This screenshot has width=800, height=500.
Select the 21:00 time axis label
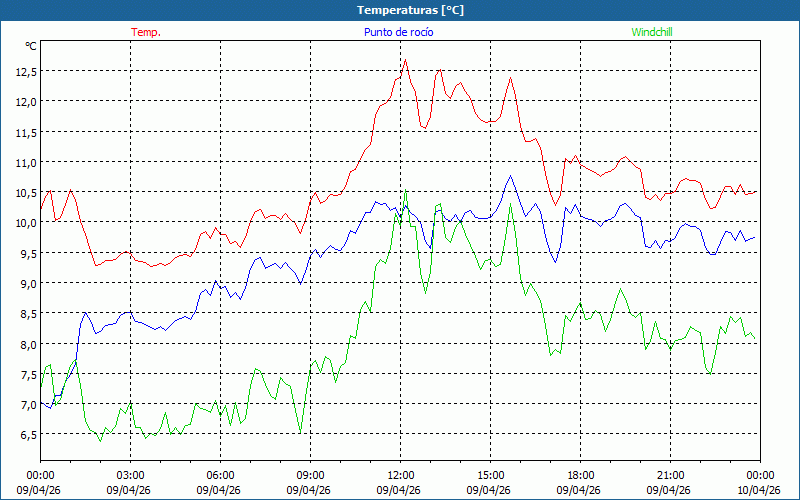pyautogui.click(x=670, y=475)
